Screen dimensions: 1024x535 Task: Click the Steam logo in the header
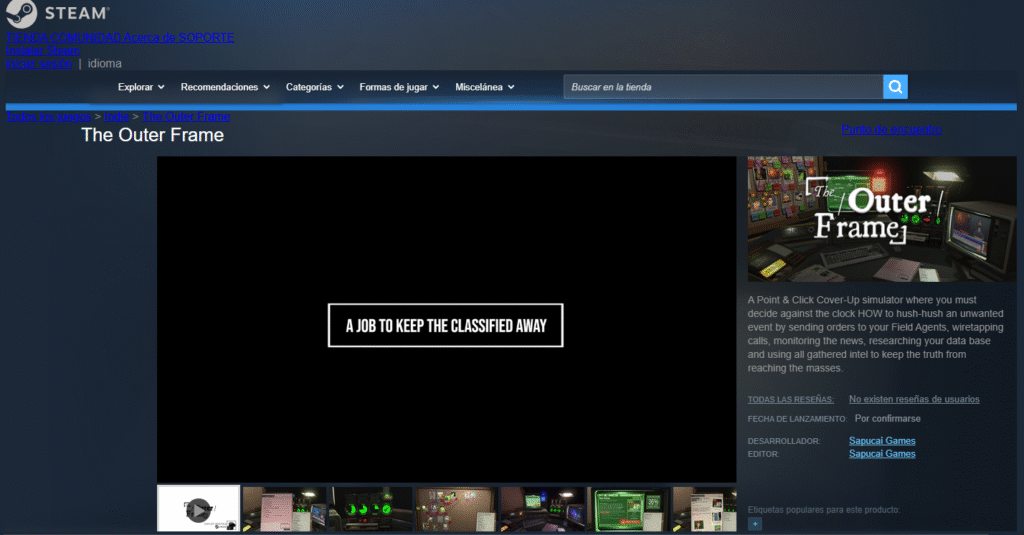(x=59, y=15)
